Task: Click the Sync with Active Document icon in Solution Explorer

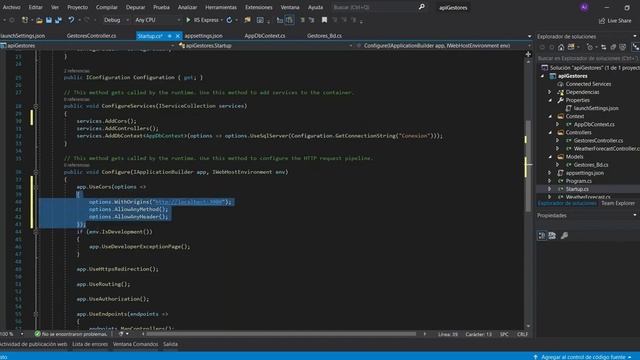Action: (x=604, y=47)
